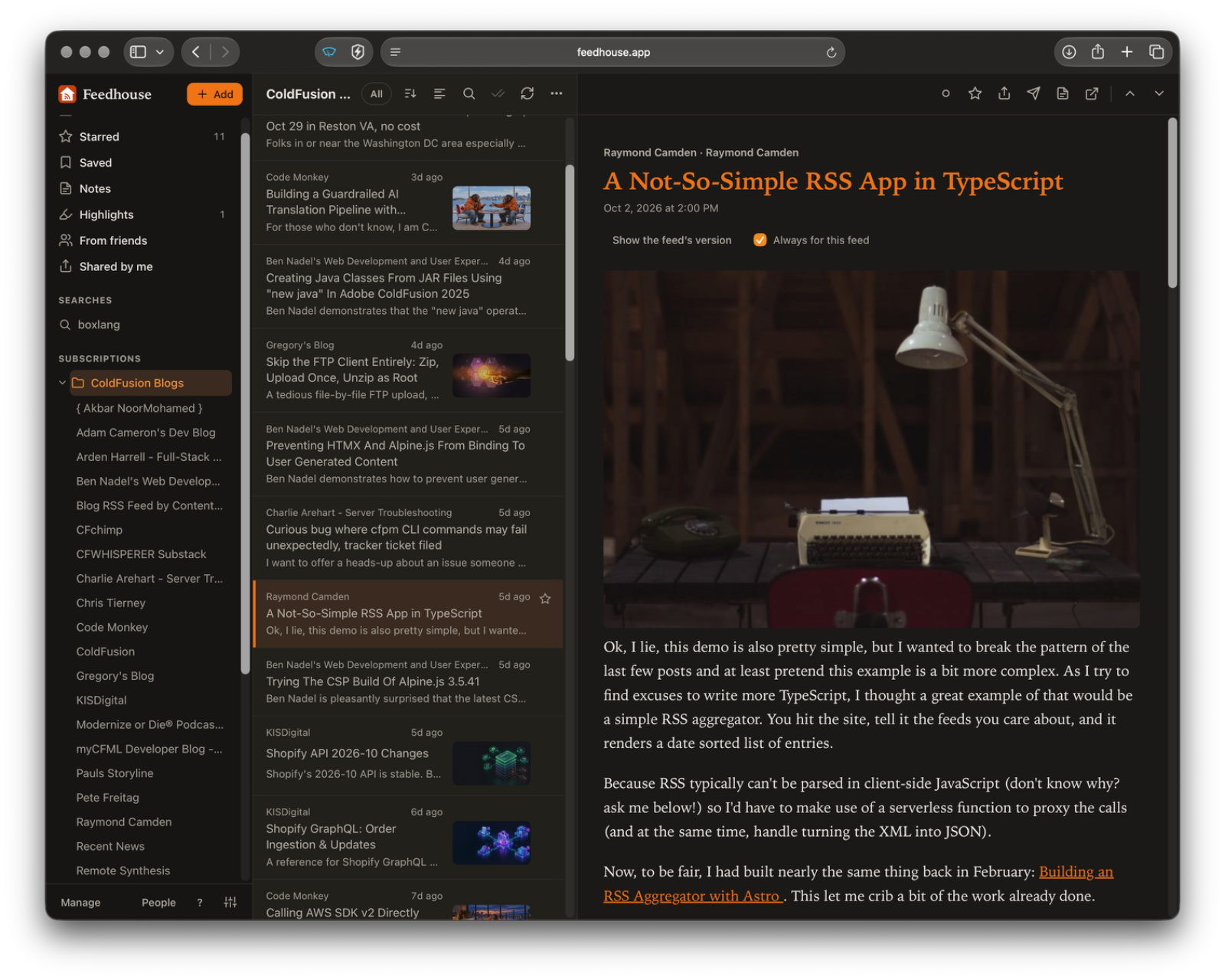
Task: Open the display settings sliders icon
Action: (230, 903)
